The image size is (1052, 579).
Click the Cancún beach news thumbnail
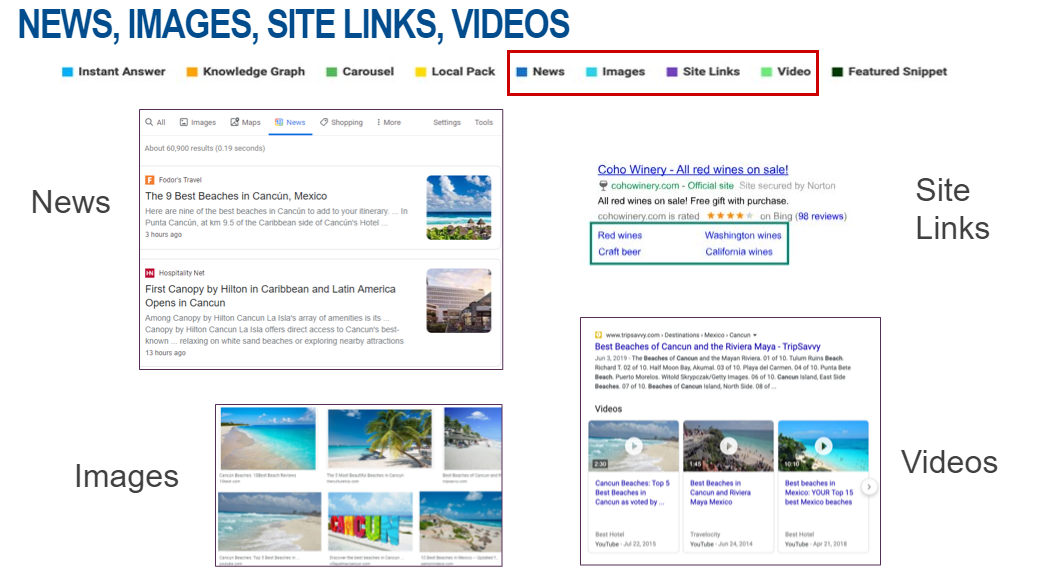(459, 207)
